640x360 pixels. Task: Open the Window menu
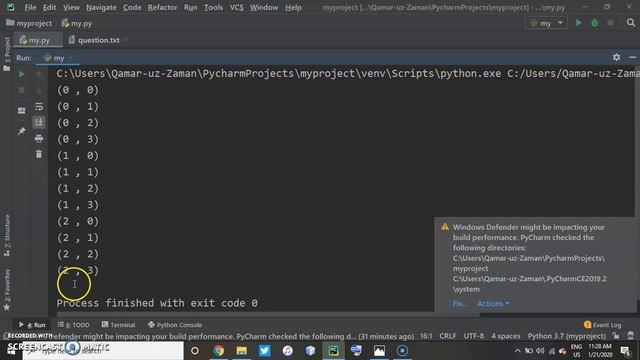[264, 7]
